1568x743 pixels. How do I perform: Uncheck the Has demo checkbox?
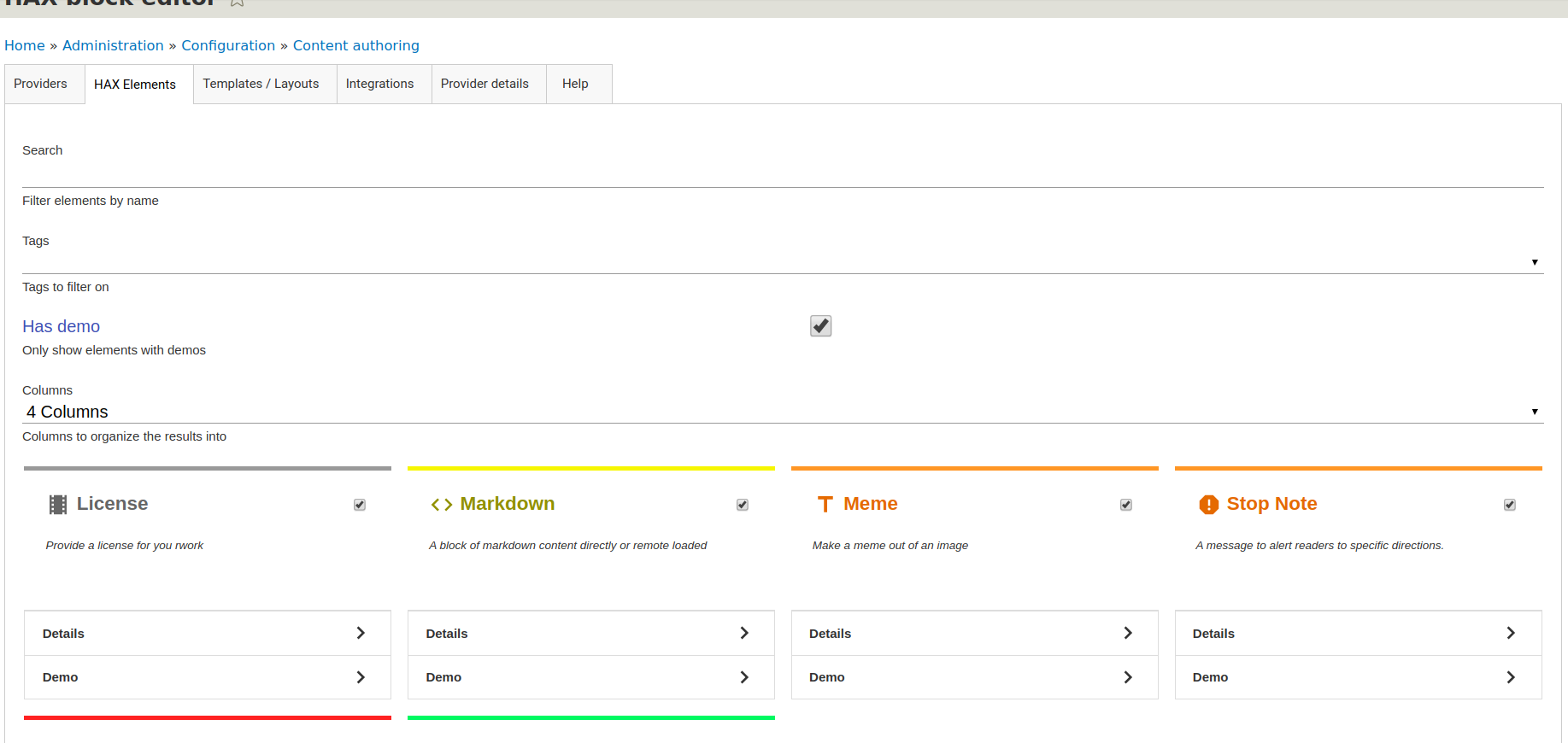tap(820, 326)
